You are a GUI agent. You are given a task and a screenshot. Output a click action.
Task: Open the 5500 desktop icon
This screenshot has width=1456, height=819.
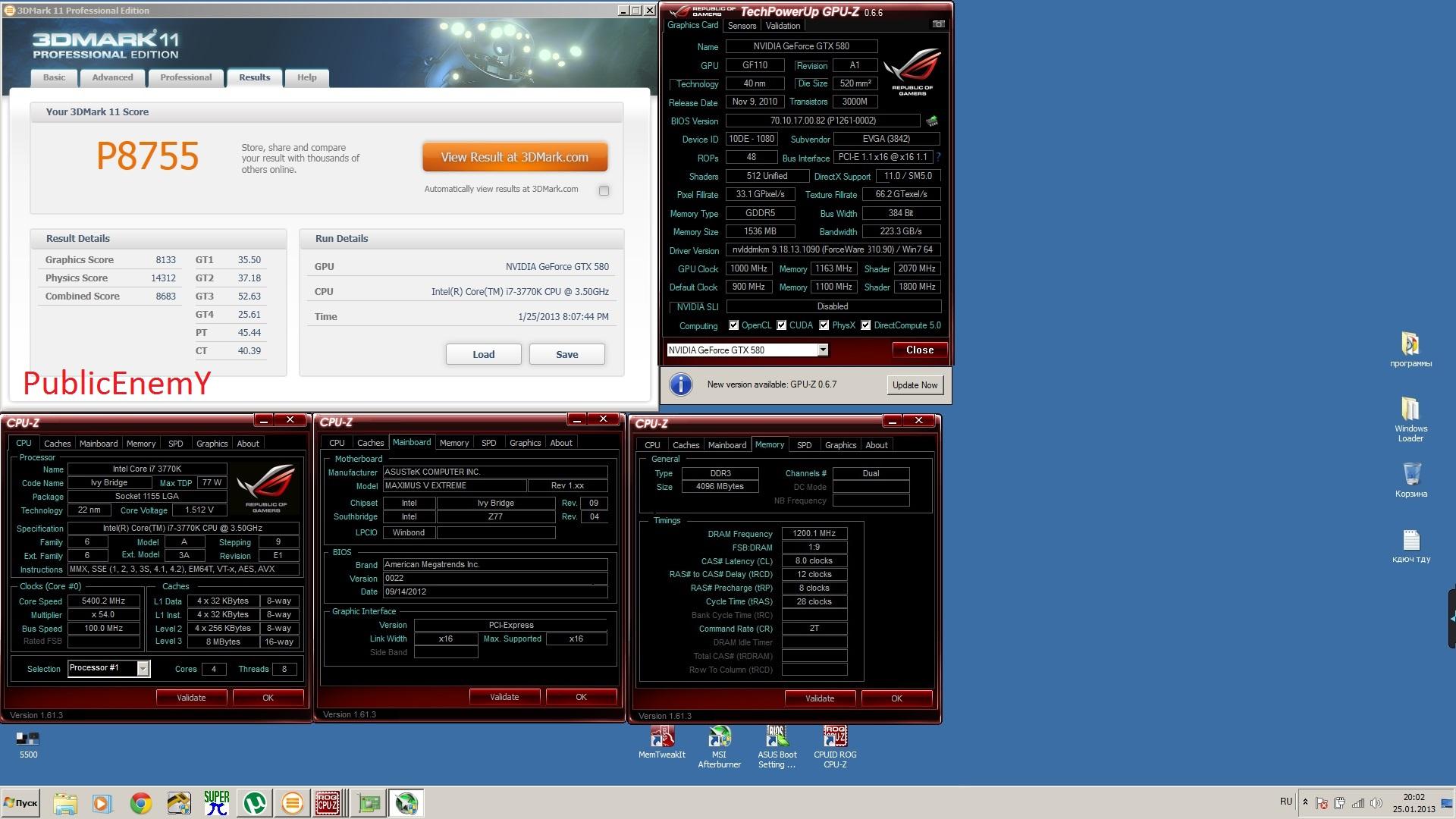28,744
